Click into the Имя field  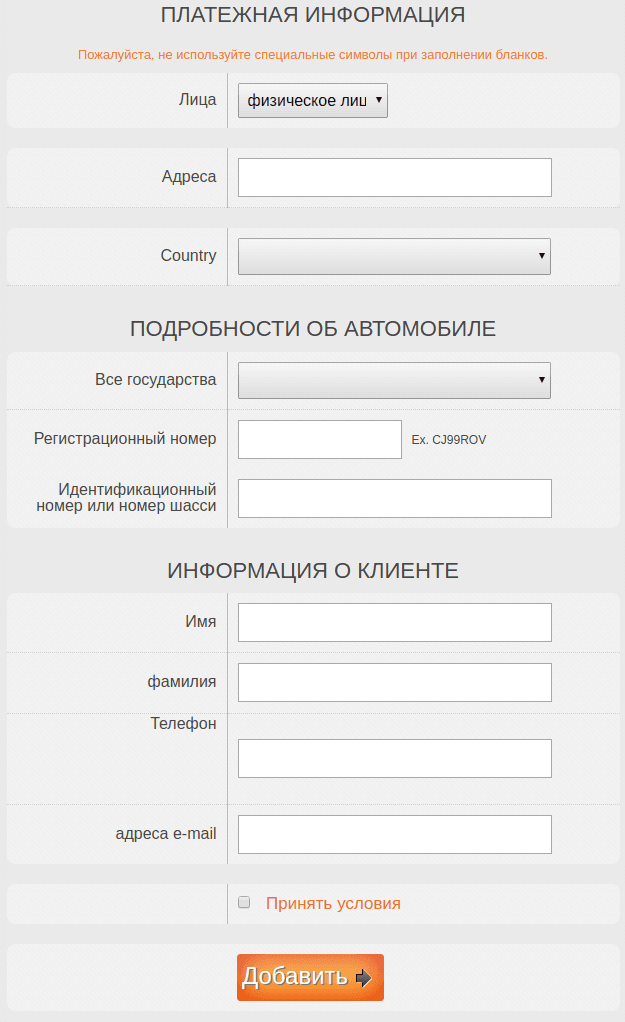(x=394, y=622)
